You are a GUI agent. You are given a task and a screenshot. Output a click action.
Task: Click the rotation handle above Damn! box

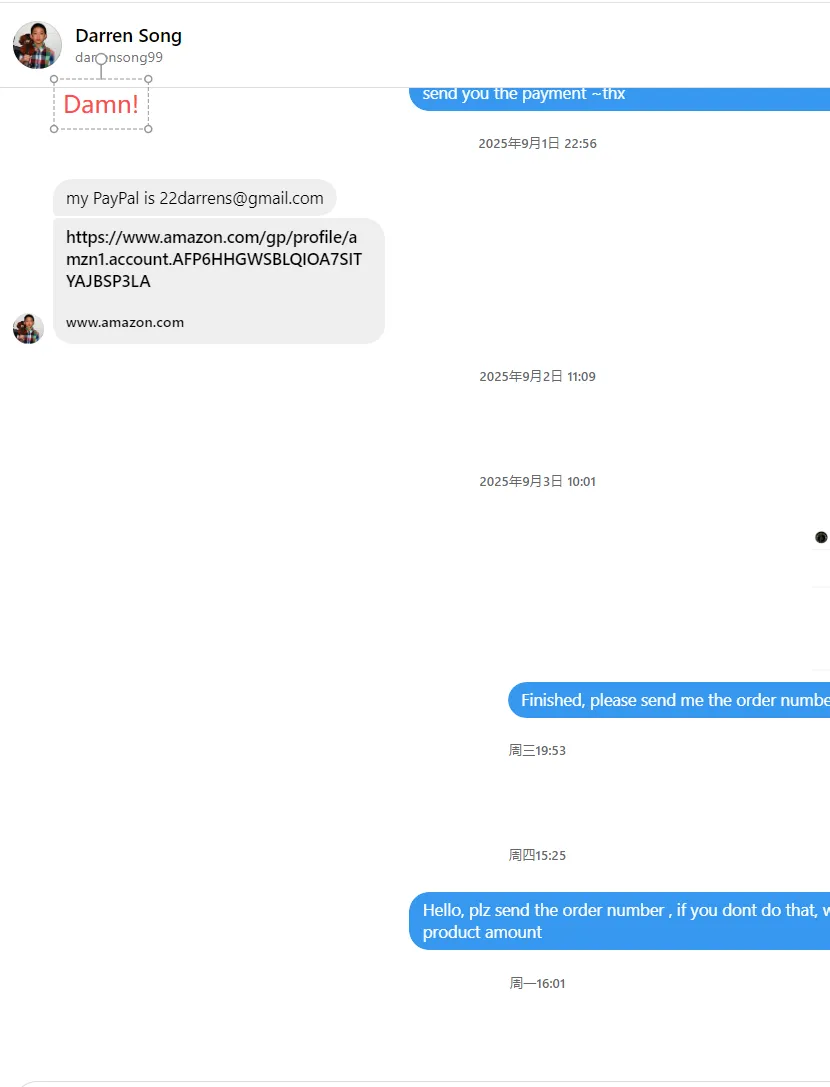tap(101, 59)
